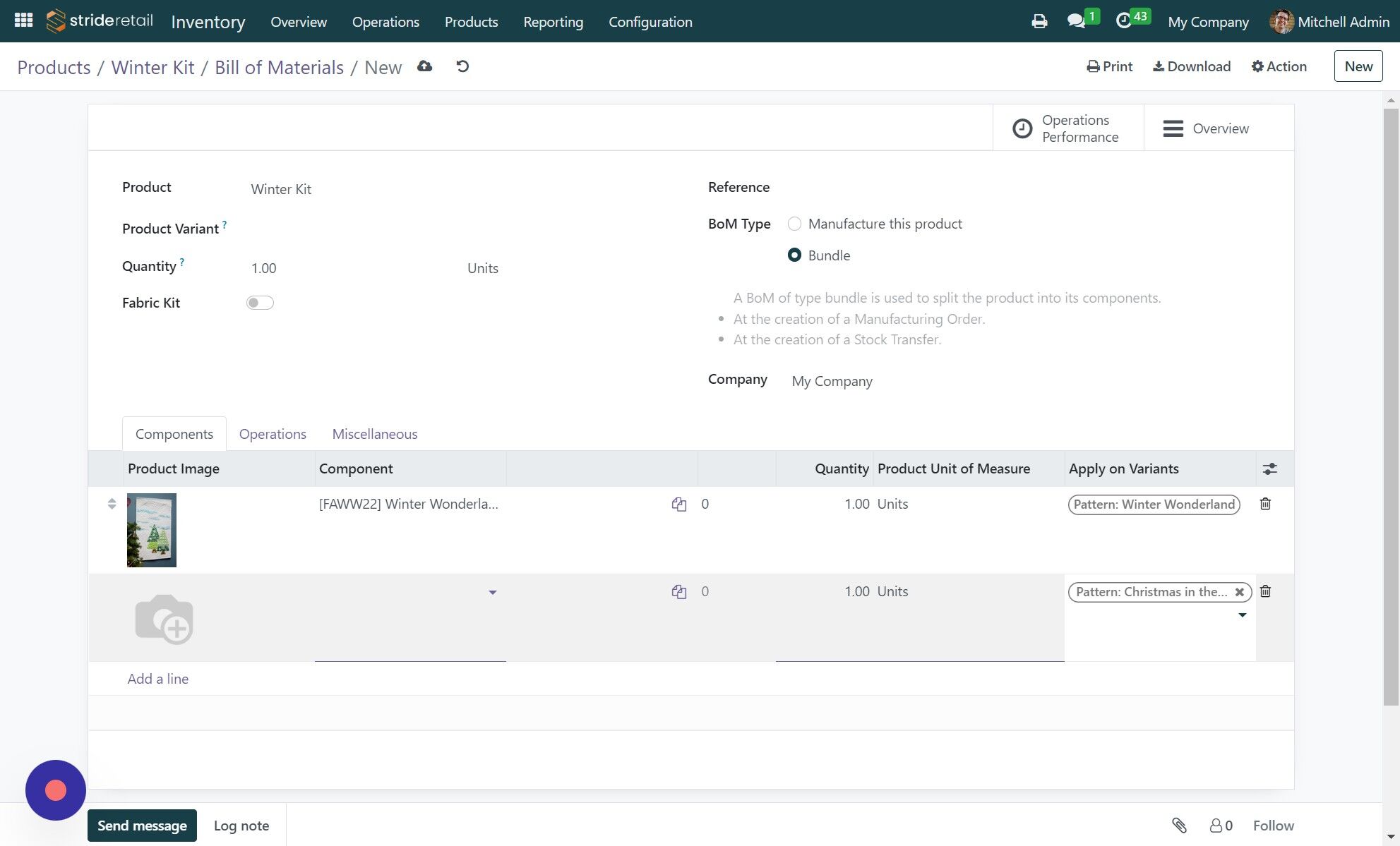
Task: Click the Product Variant field
Action: (452, 229)
